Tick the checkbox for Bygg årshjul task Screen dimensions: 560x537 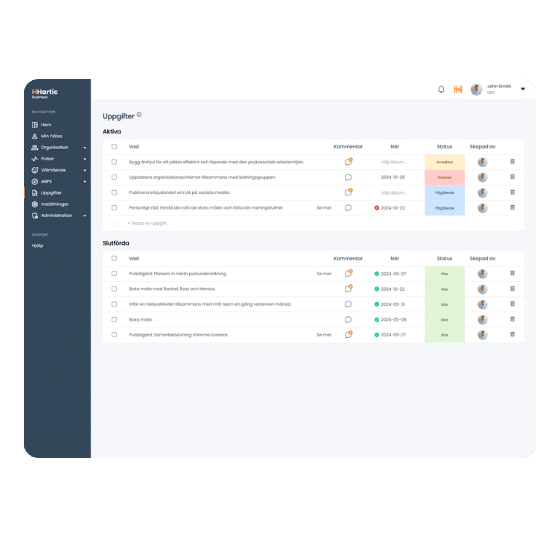point(114,162)
